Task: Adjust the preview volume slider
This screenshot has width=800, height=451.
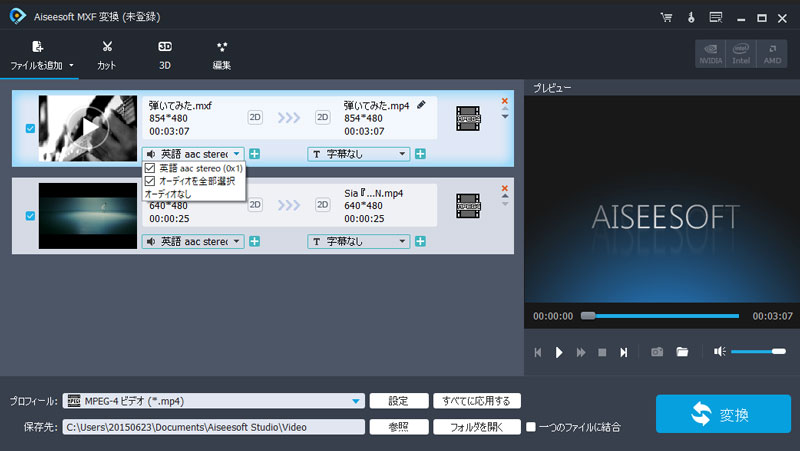Action: 758,352
